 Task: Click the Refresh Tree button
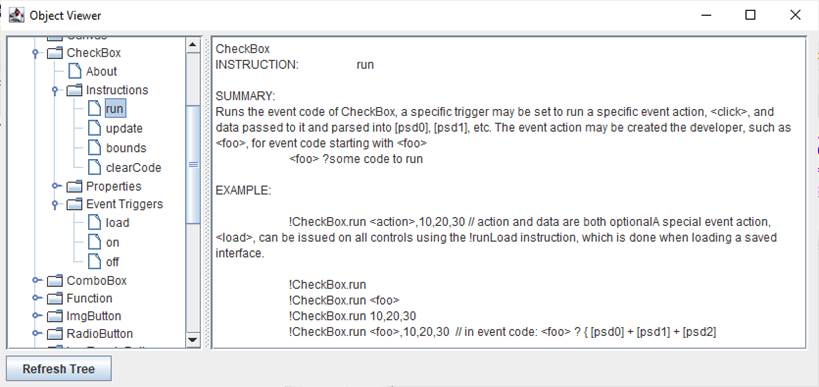(58, 369)
